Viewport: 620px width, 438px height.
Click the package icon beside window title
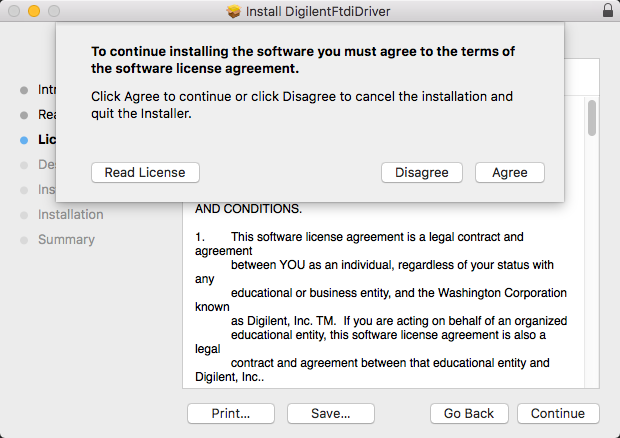[x=234, y=11]
